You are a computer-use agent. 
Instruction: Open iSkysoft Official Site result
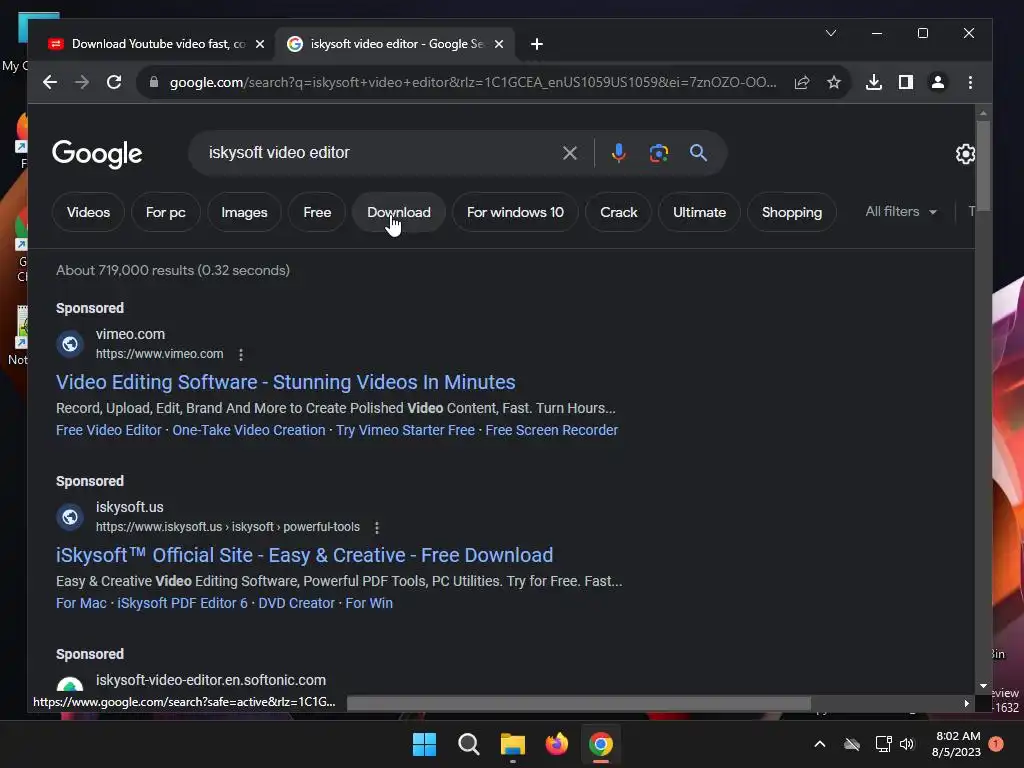pos(304,555)
